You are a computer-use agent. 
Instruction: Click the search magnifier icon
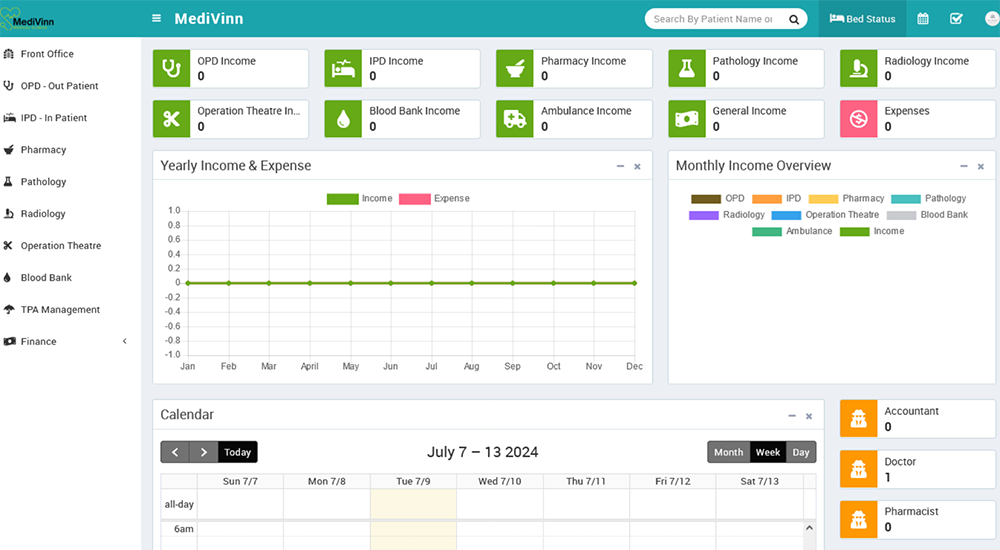coord(794,19)
